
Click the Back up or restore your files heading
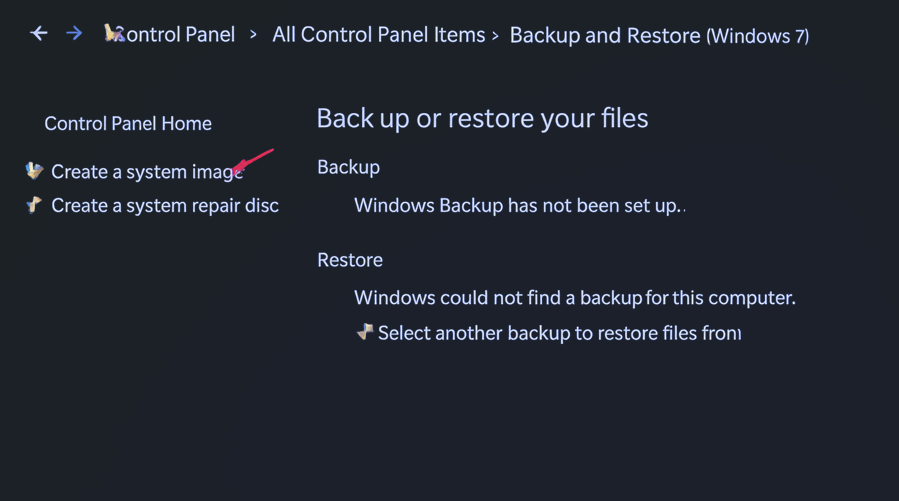coord(482,118)
